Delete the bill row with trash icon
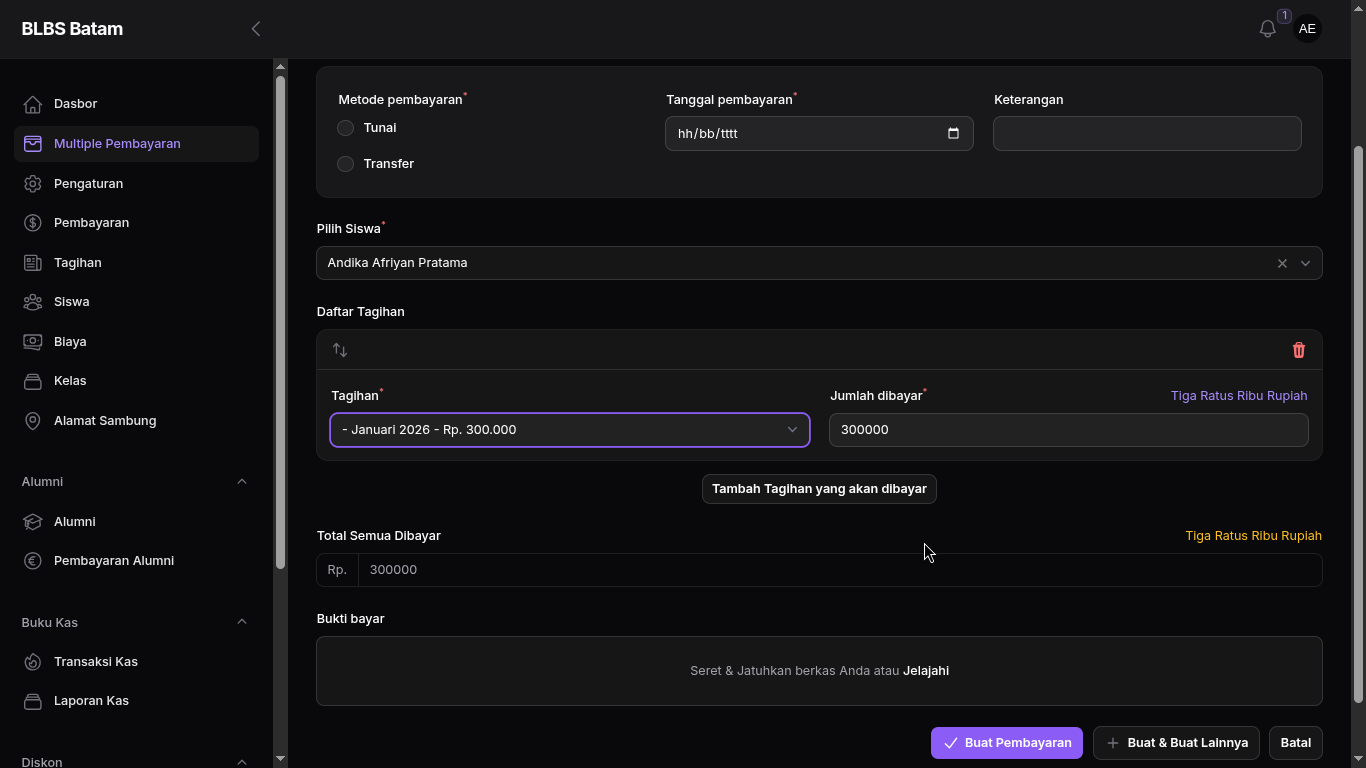 point(1298,350)
